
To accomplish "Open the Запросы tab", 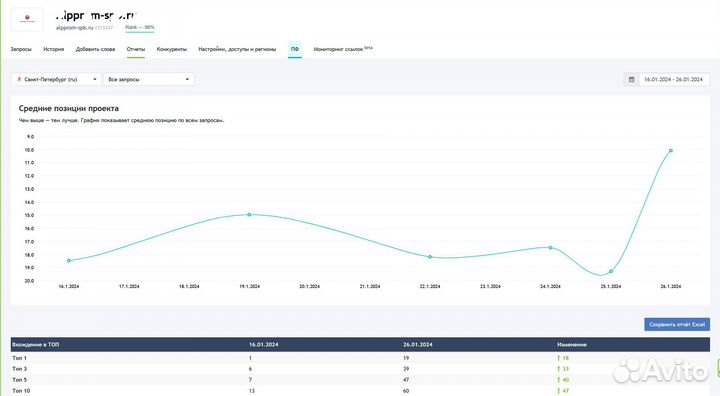I will pos(21,49).
